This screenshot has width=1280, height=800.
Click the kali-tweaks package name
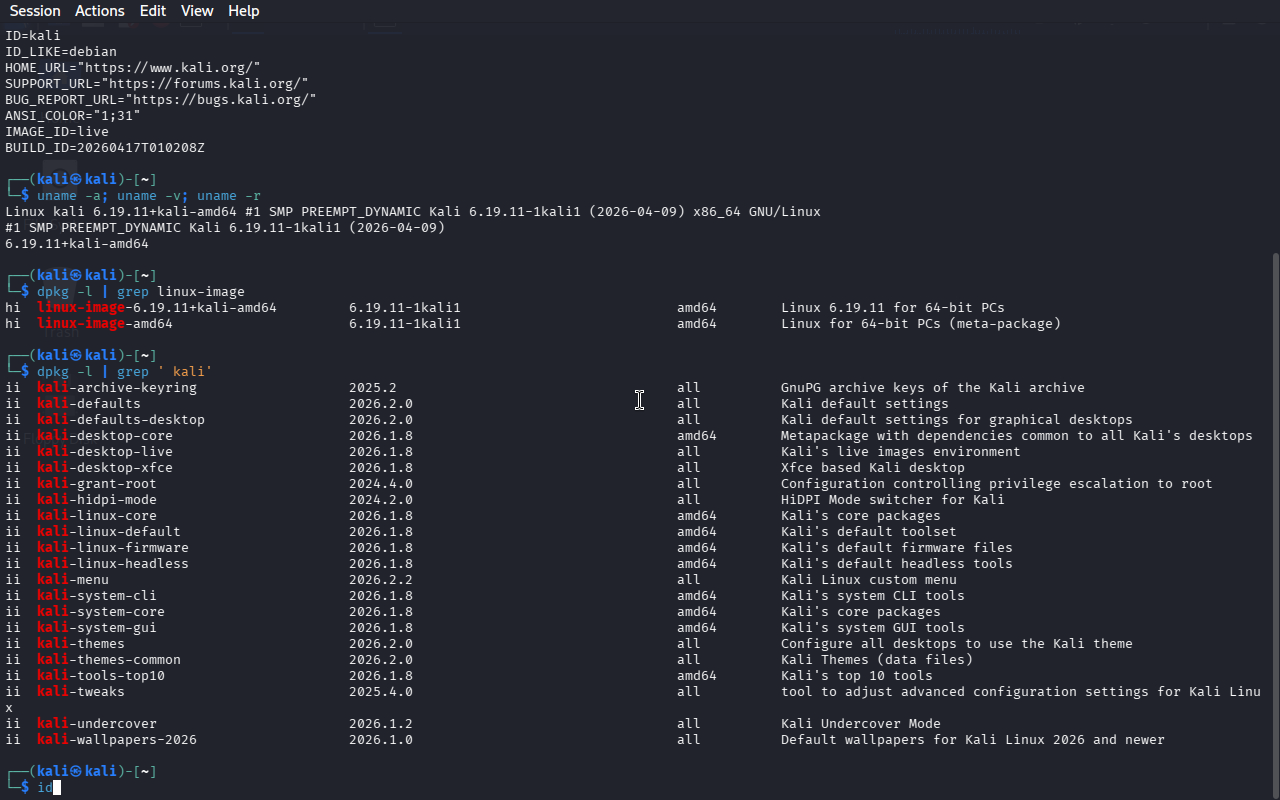pyautogui.click(x=81, y=692)
